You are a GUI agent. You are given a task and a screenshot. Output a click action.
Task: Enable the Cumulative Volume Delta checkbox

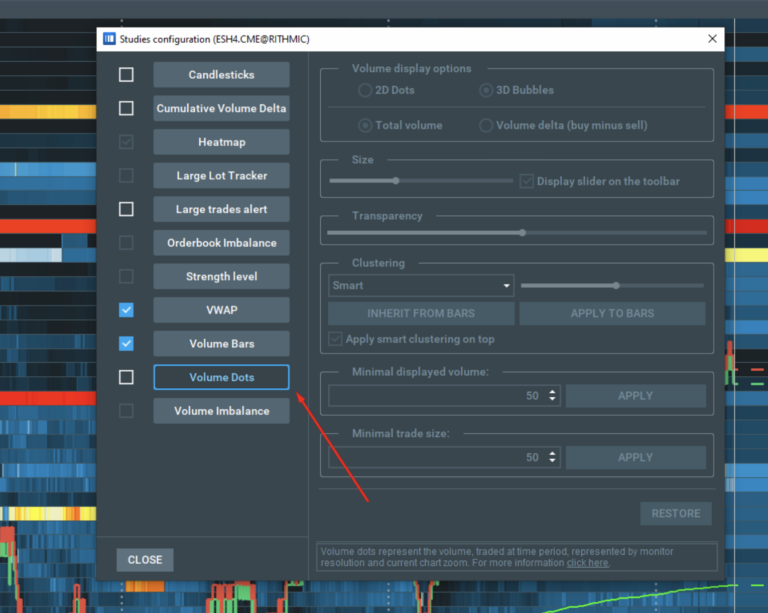point(126,108)
